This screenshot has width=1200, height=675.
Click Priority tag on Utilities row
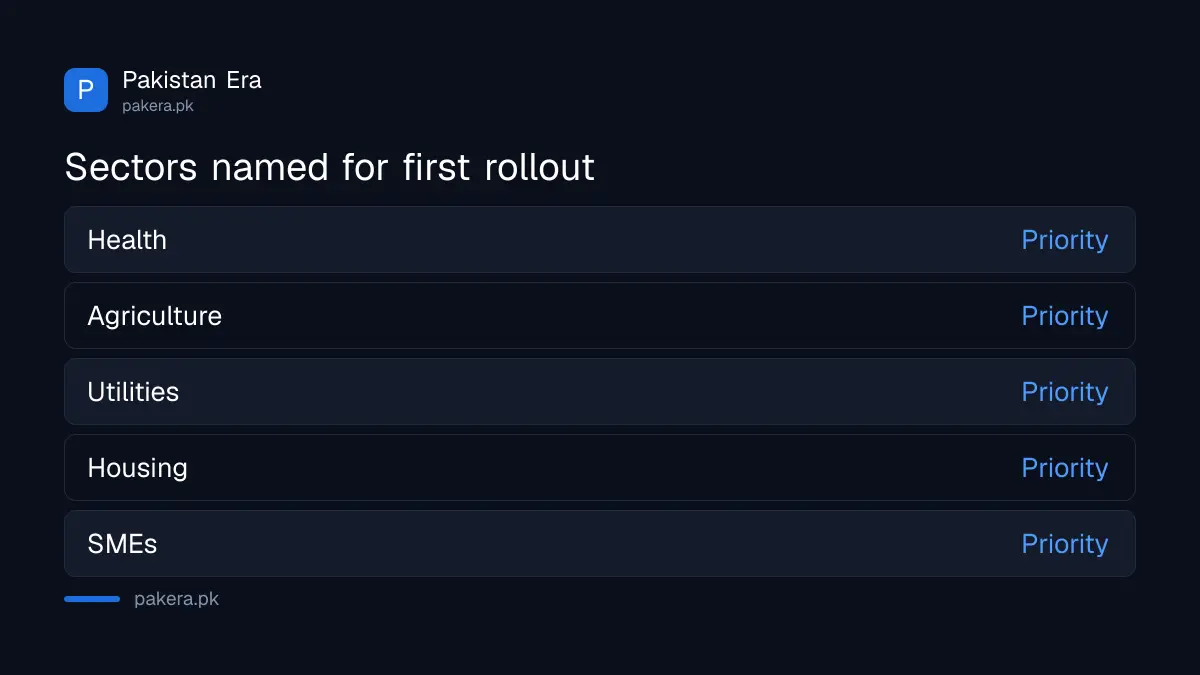point(1065,393)
